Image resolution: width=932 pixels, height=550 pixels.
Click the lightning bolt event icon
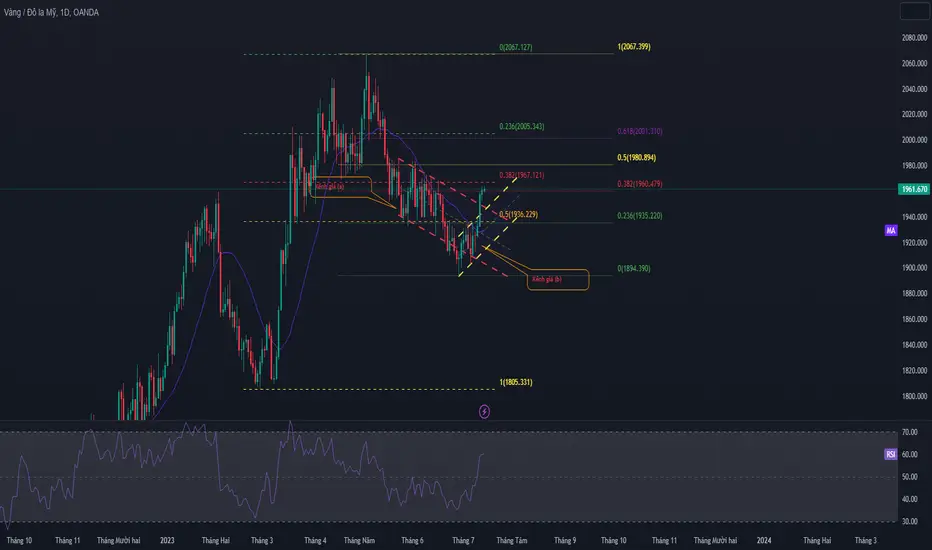tap(484, 411)
